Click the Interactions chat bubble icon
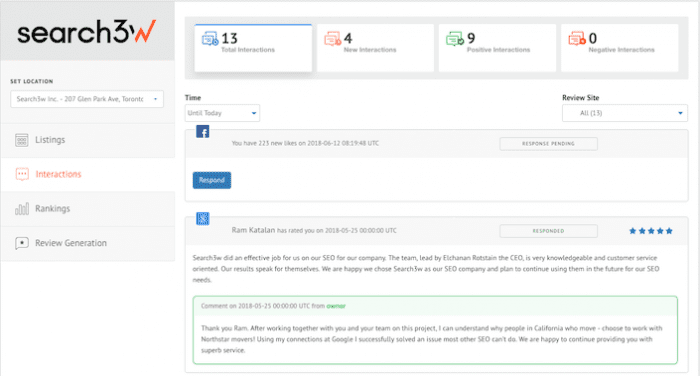 click(22, 174)
